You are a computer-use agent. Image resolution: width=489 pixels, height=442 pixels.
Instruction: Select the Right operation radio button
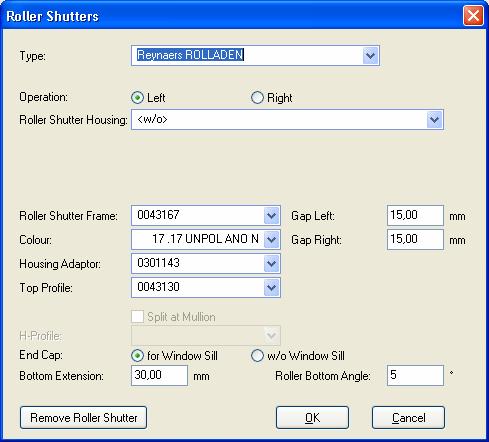point(257,98)
